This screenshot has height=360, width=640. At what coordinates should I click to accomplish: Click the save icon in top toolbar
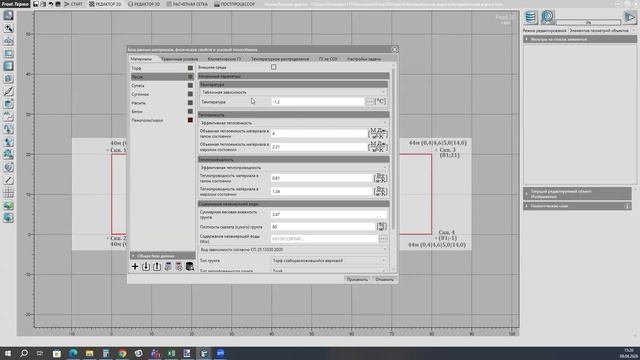pos(36,4)
